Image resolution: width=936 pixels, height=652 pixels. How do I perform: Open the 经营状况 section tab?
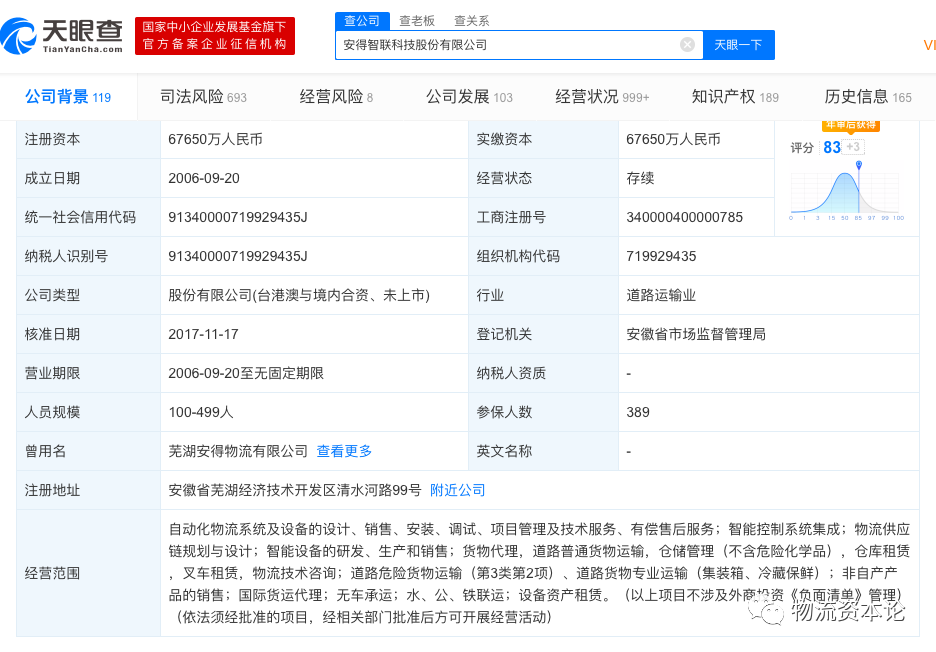point(602,97)
